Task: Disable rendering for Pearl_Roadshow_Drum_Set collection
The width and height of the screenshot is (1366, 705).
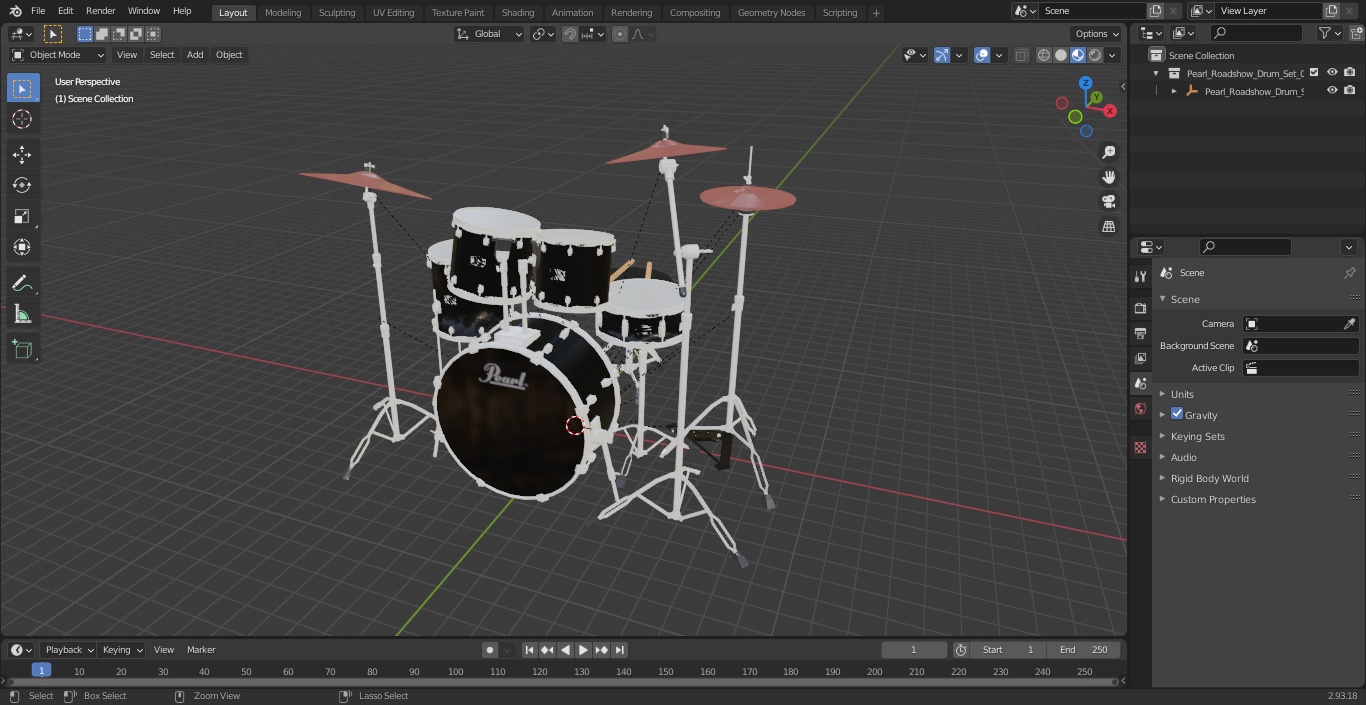Action: [1350, 73]
